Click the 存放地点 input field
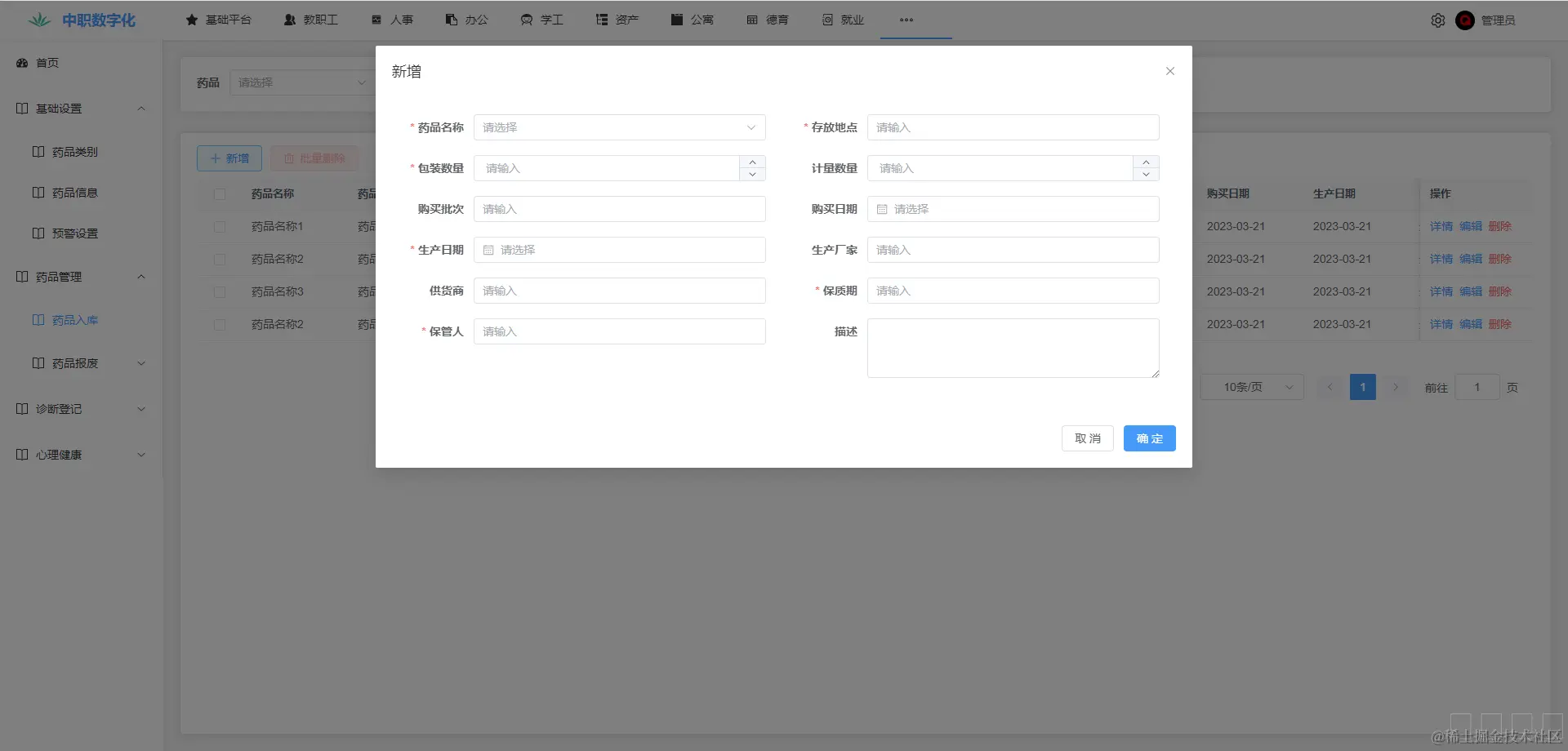The height and width of the screenshot is (751, 1568). 1013,127
